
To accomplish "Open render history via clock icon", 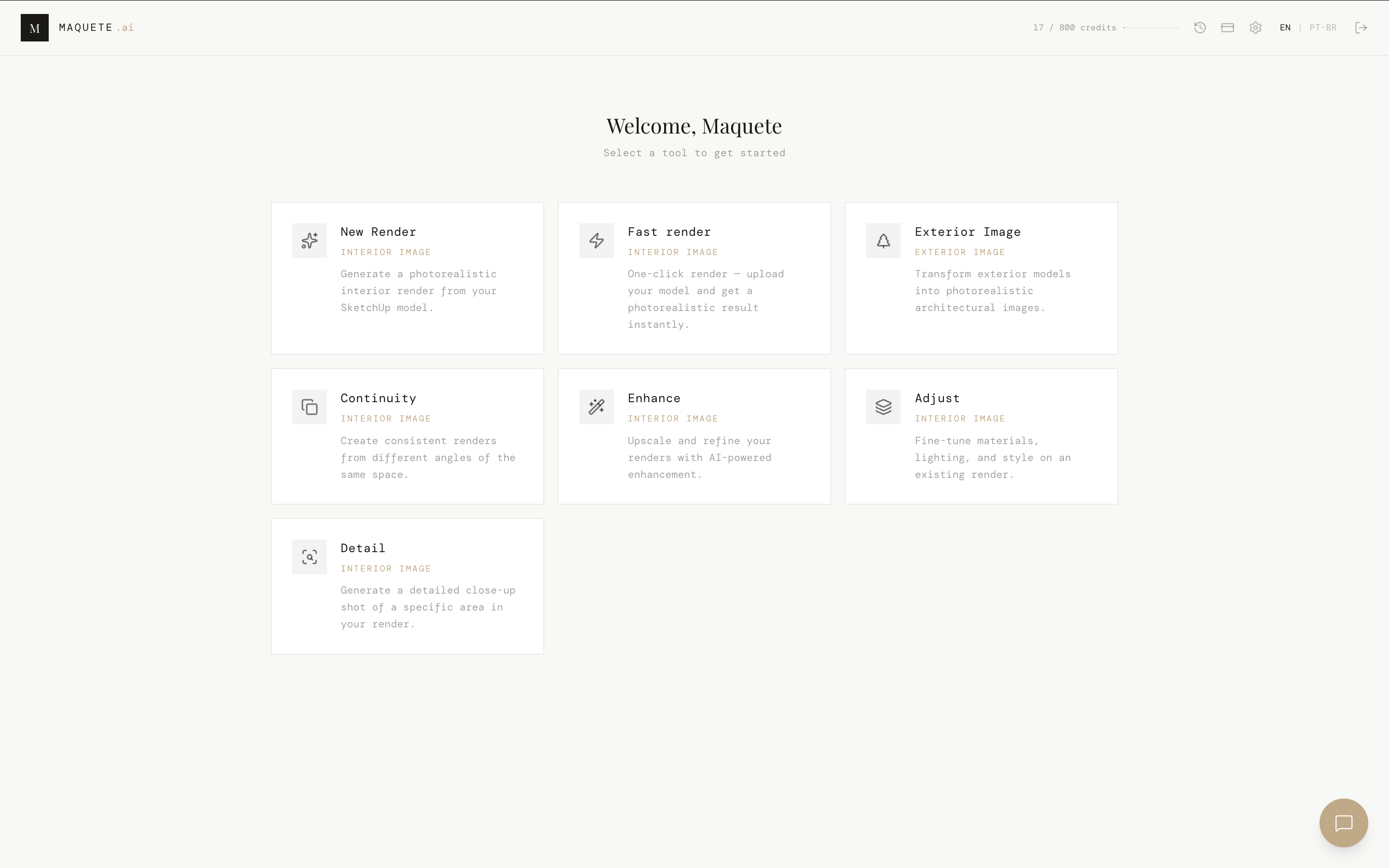I will click(1199, 27).
